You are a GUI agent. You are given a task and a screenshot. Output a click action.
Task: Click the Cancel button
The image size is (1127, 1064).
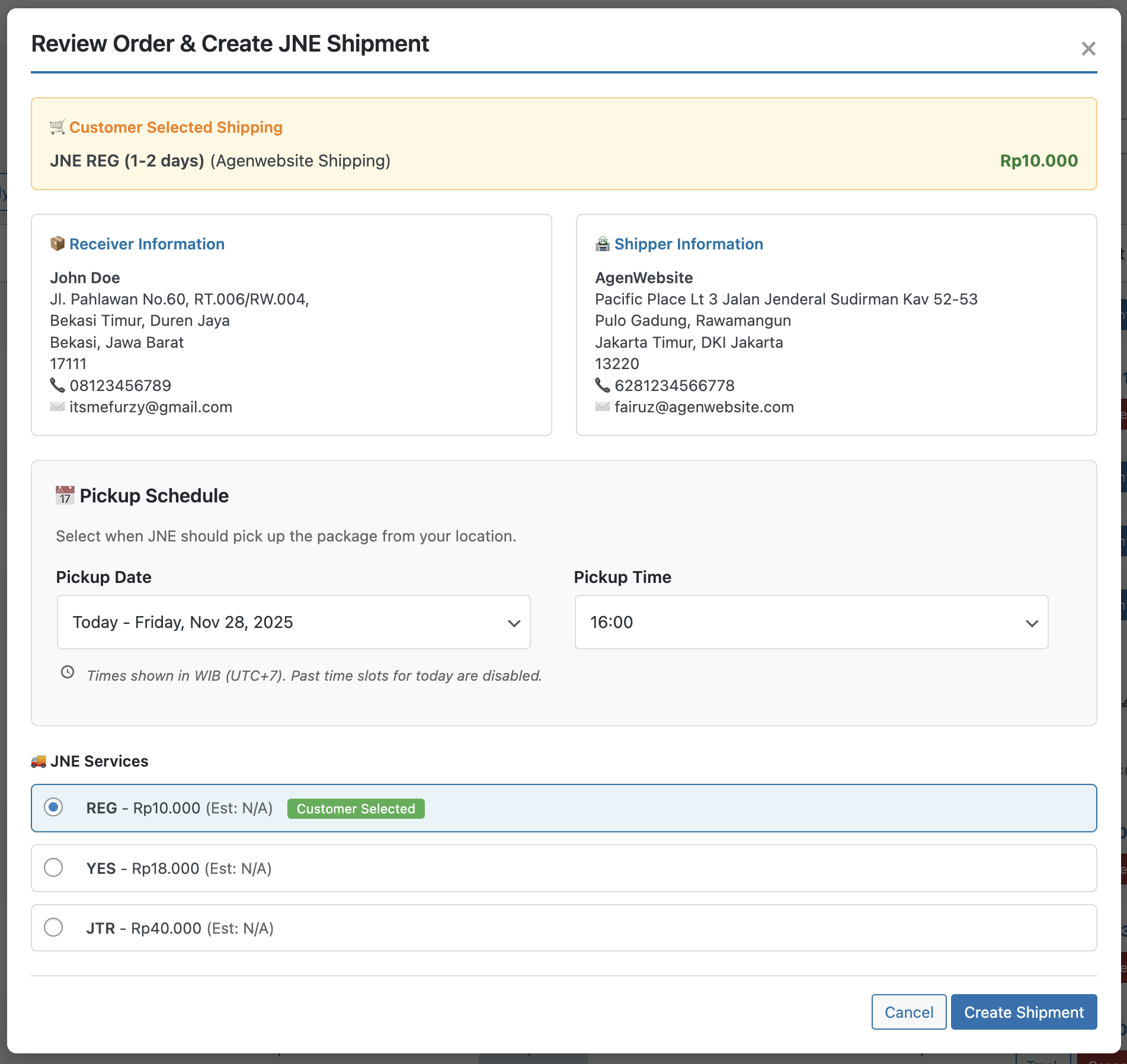(908, 1012)
